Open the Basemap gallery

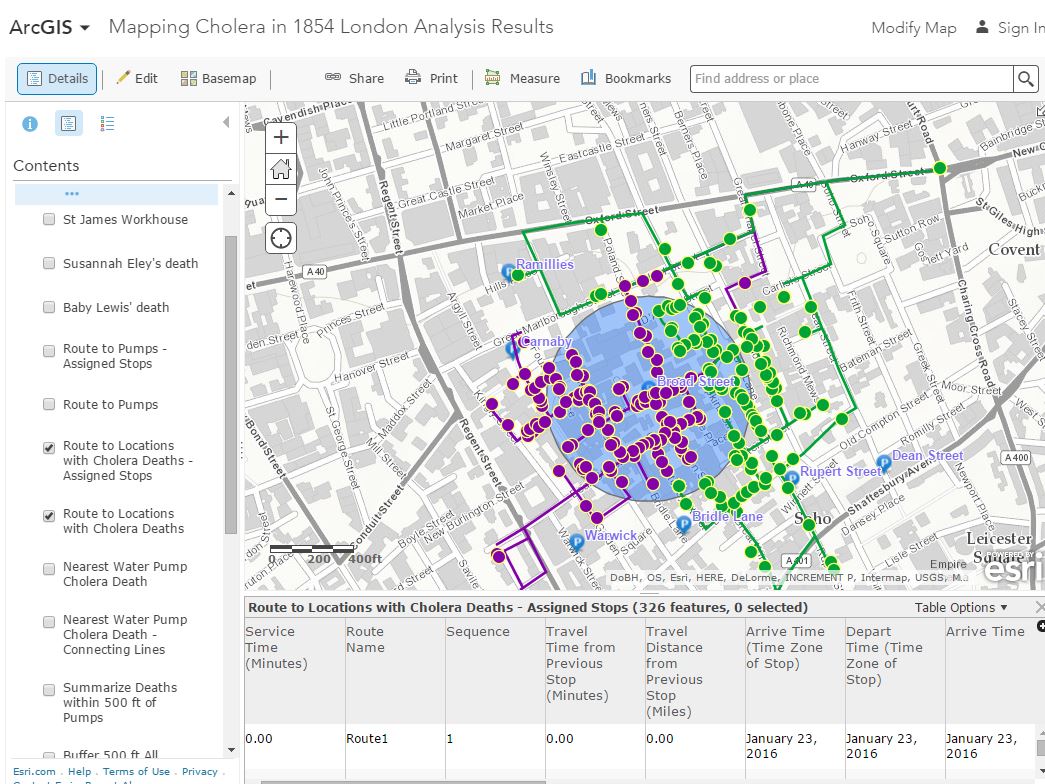218,78
